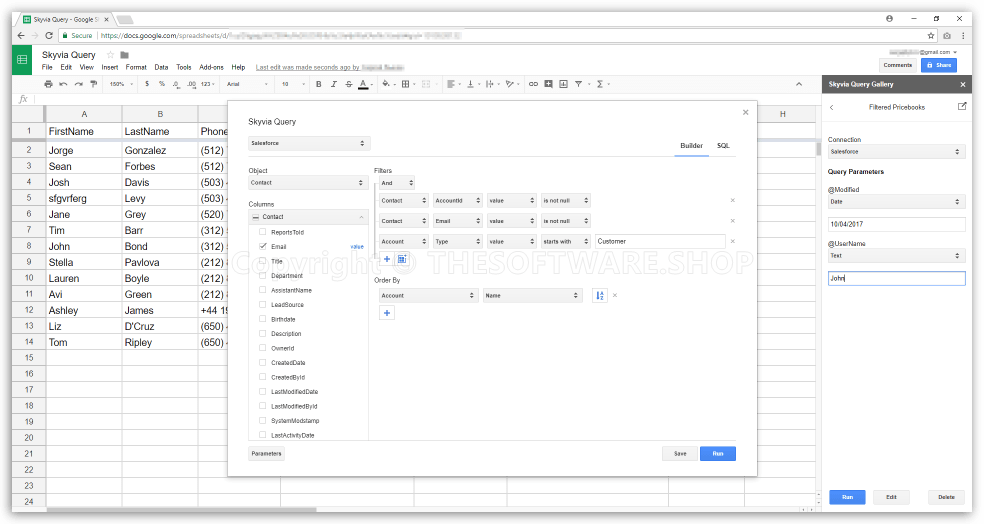Format as percent with % icon
Screen dimensions: 984x524
(x=161, y=84)
